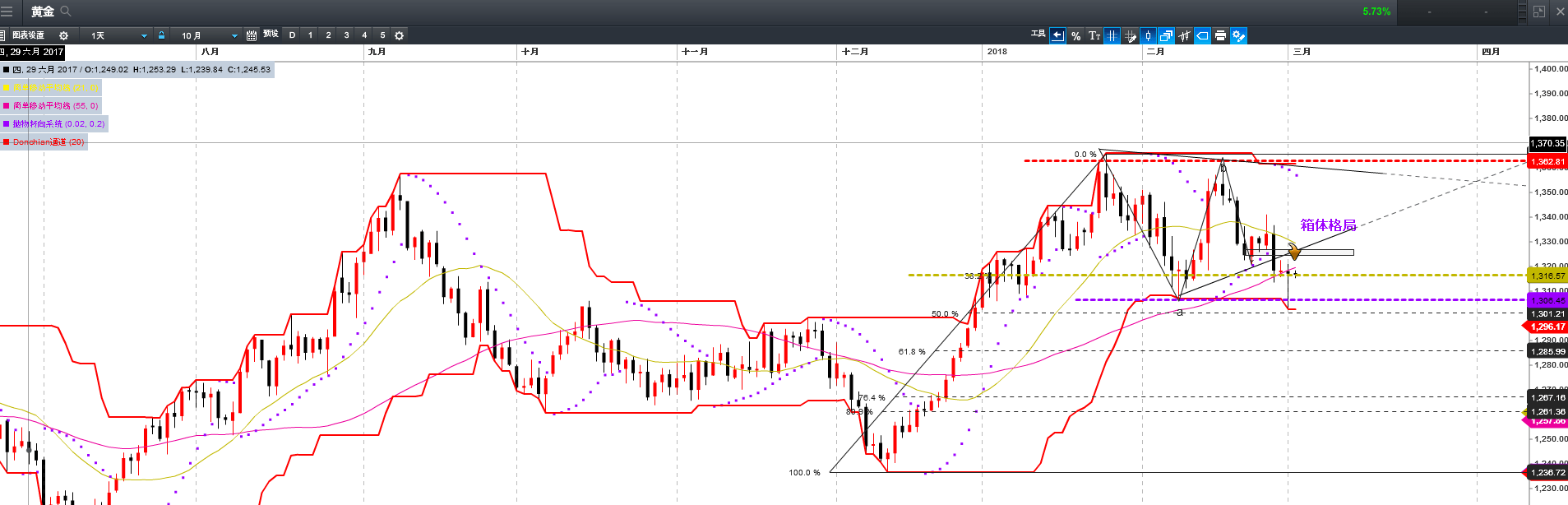This screenshot has height=505, width=1568.
Task: Click the 九月 time axis label
Action: (x=377, y=52)
